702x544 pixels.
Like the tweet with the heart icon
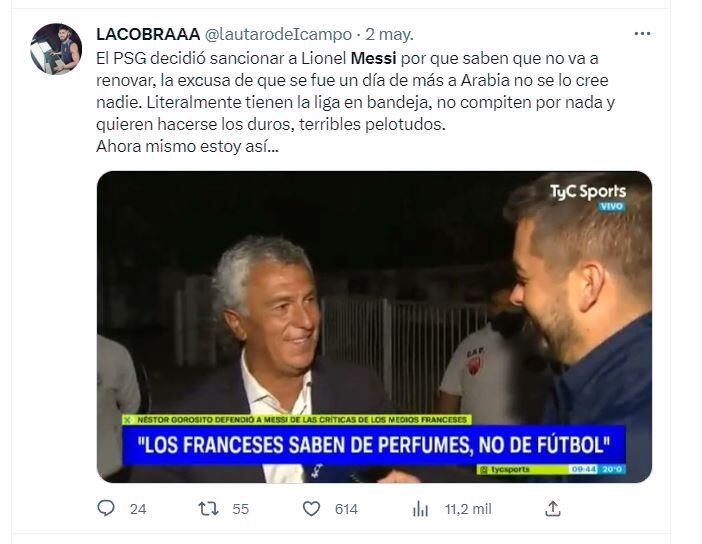coord(311,509)
